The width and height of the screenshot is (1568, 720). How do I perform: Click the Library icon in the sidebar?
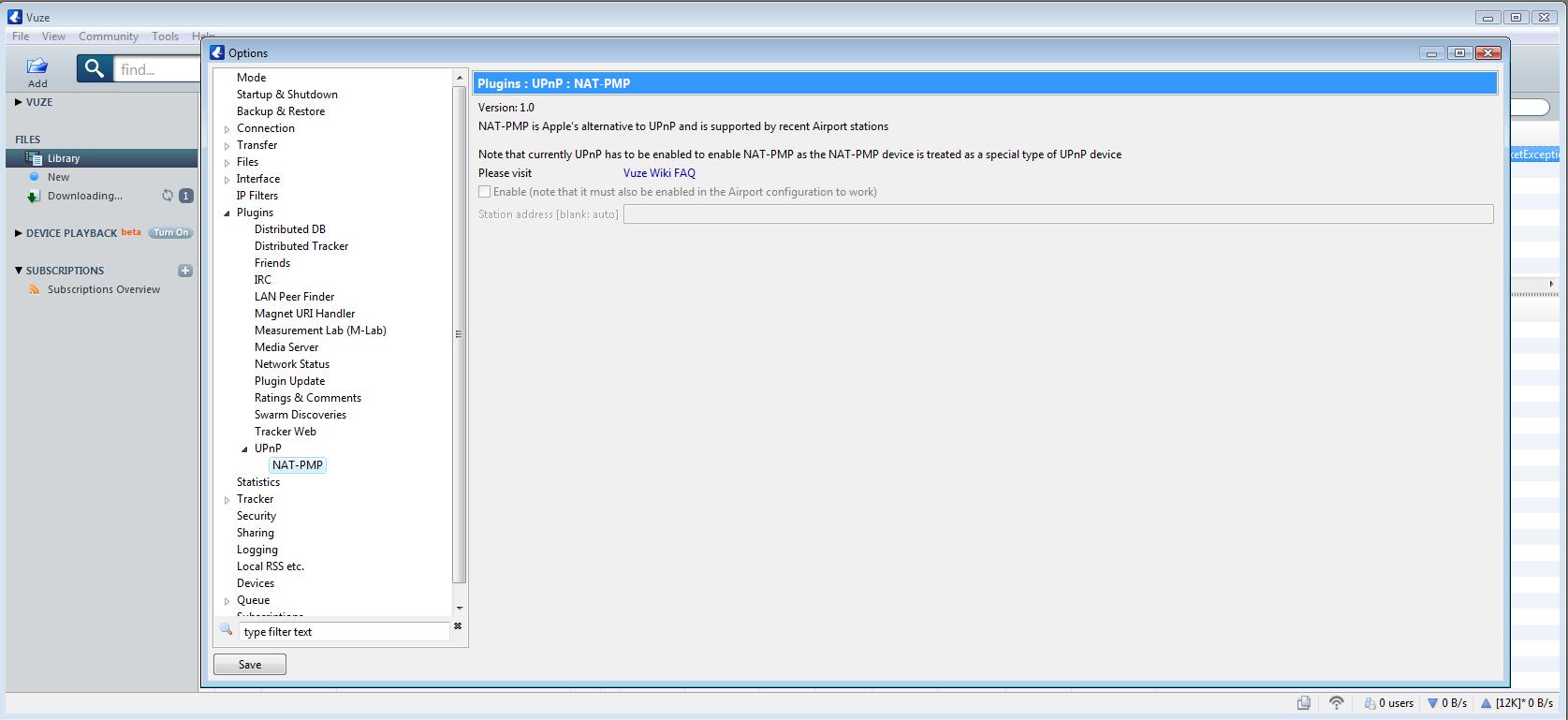(35, 158)
